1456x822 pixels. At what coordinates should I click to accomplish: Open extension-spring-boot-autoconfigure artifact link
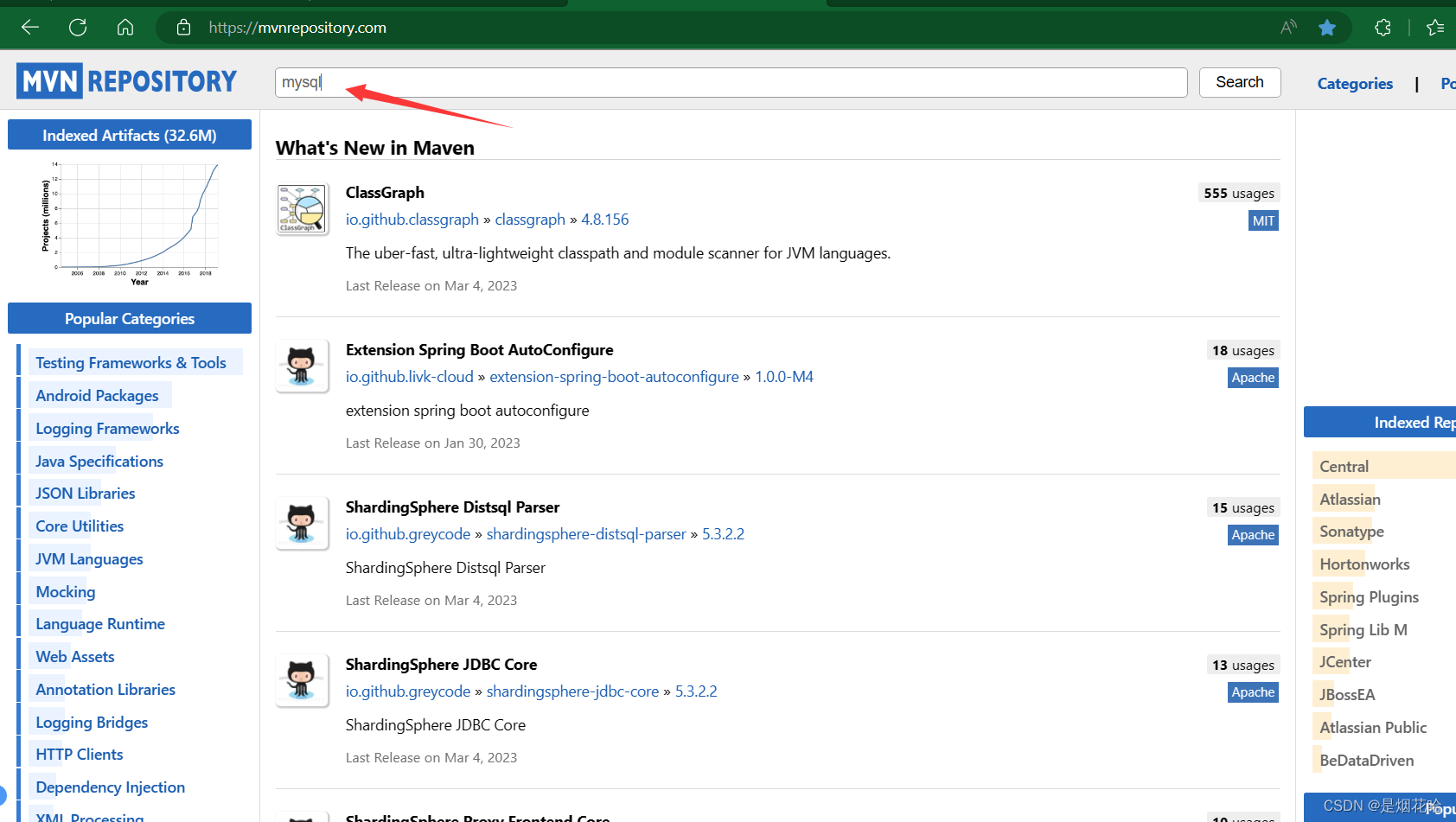tap(614, 377)
